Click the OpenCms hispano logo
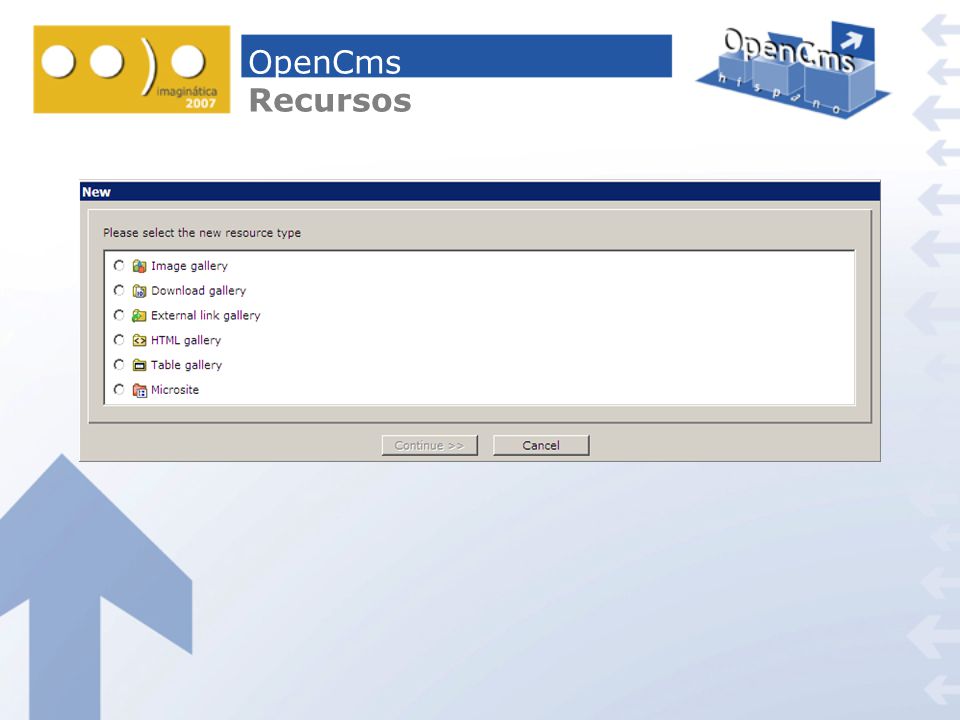Viewport: 960px width, 720px height. coord(793,69)
